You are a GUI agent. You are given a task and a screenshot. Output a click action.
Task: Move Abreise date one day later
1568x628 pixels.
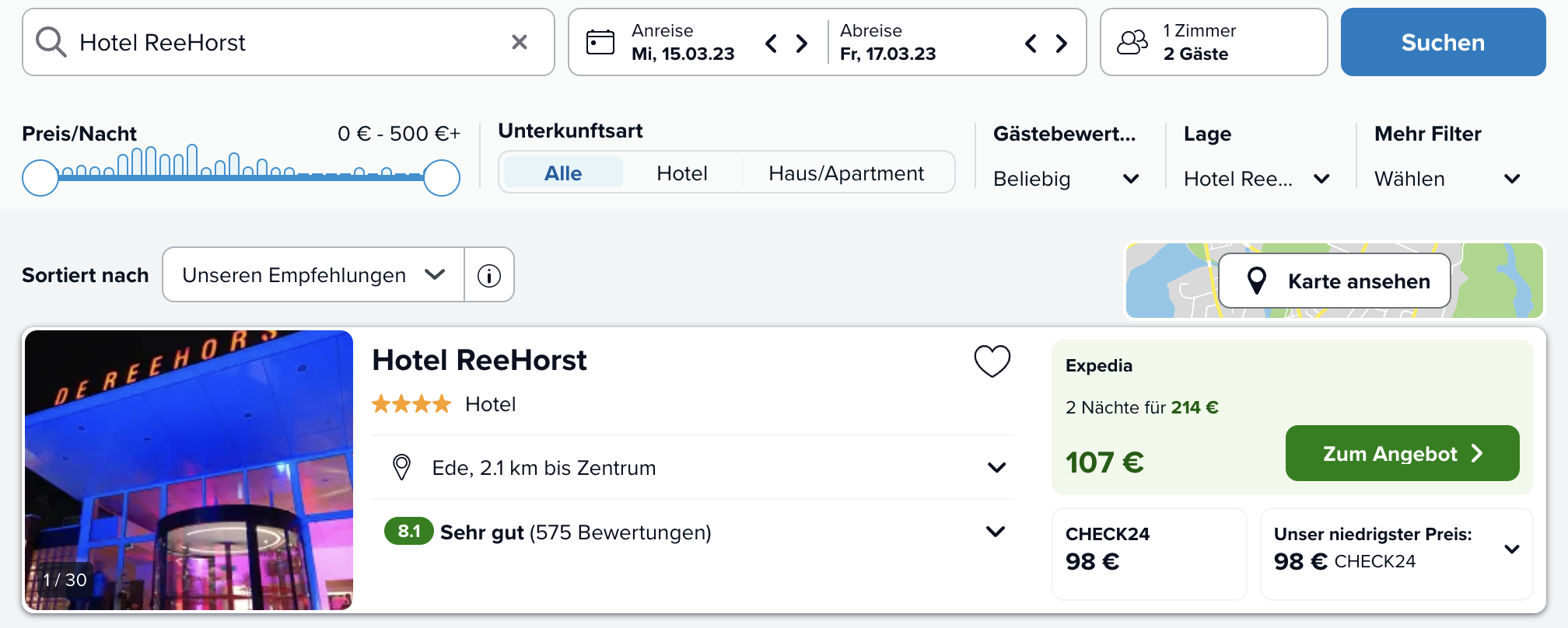[1061, 43]
